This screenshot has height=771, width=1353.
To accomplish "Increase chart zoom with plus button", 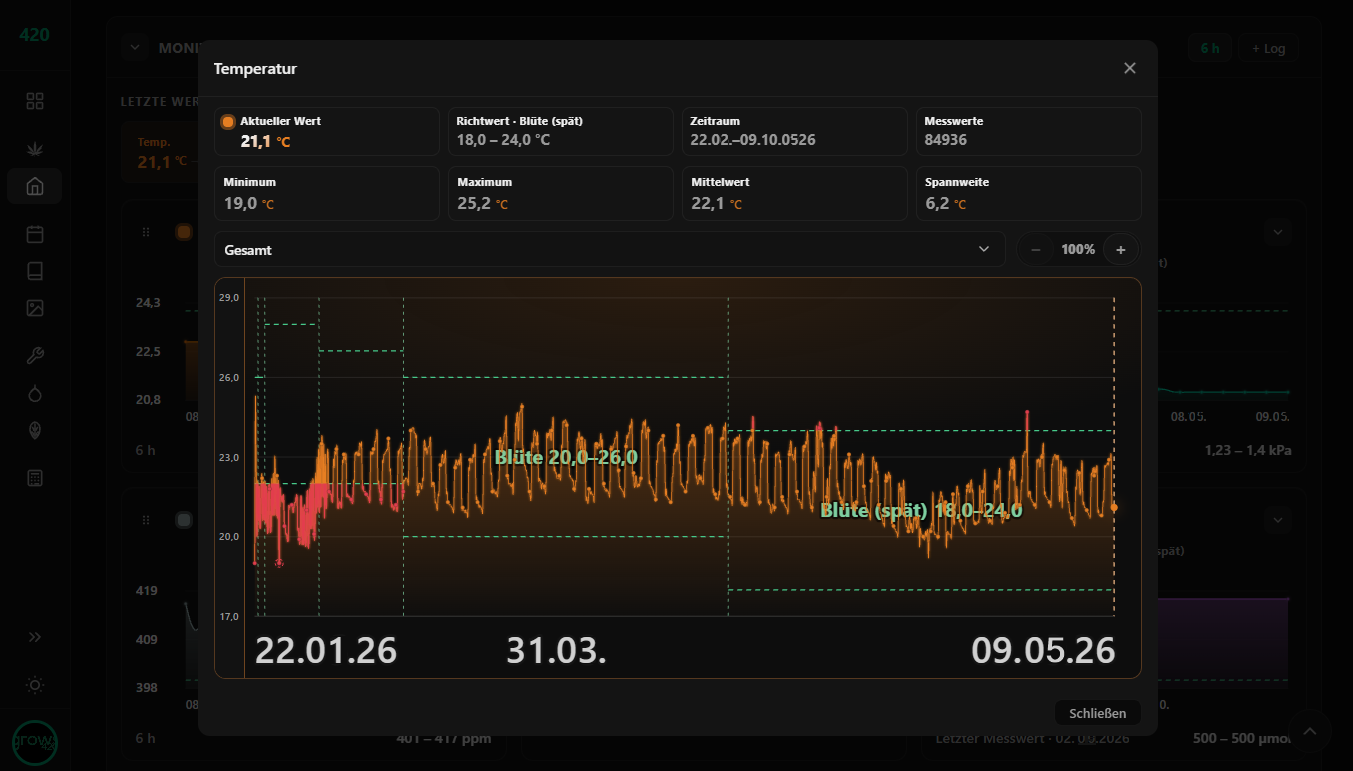I will pos(1121,249).
